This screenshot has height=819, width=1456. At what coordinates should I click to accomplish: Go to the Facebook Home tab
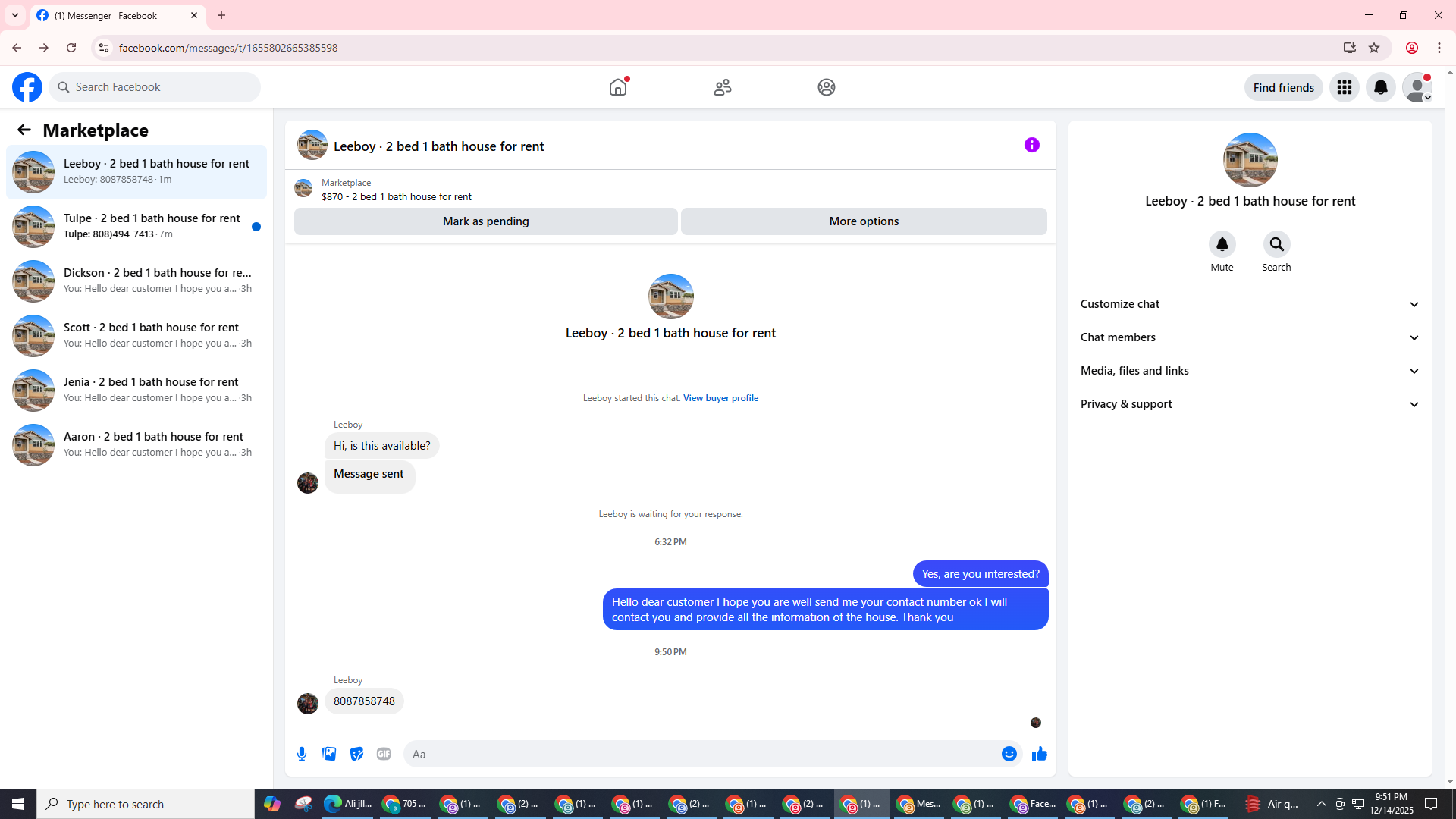click(618, 87)
